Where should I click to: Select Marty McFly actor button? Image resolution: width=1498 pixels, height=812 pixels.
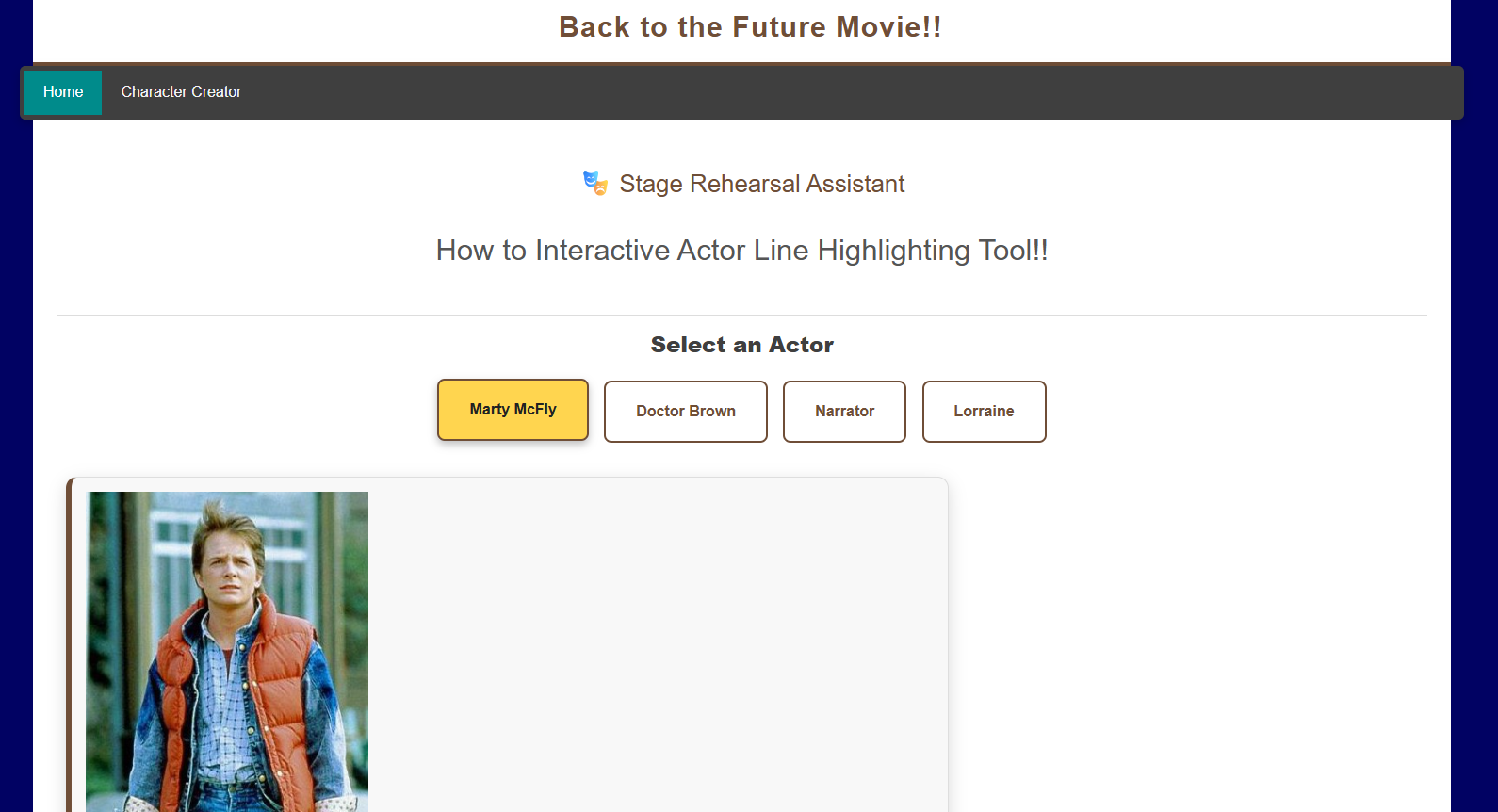coord(513,410)
